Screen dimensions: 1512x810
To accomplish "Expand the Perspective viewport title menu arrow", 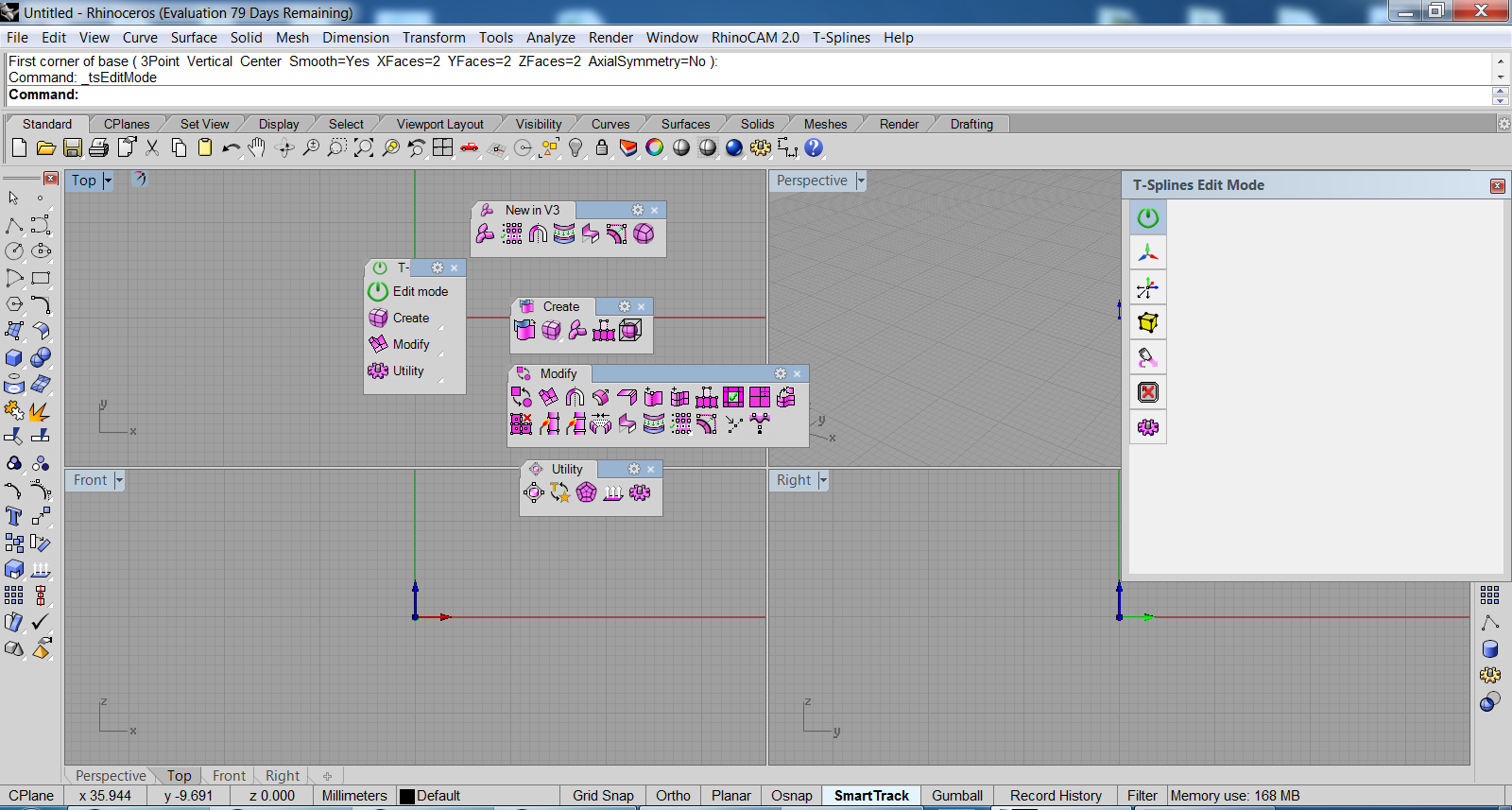I will click(x=861, y=181).
